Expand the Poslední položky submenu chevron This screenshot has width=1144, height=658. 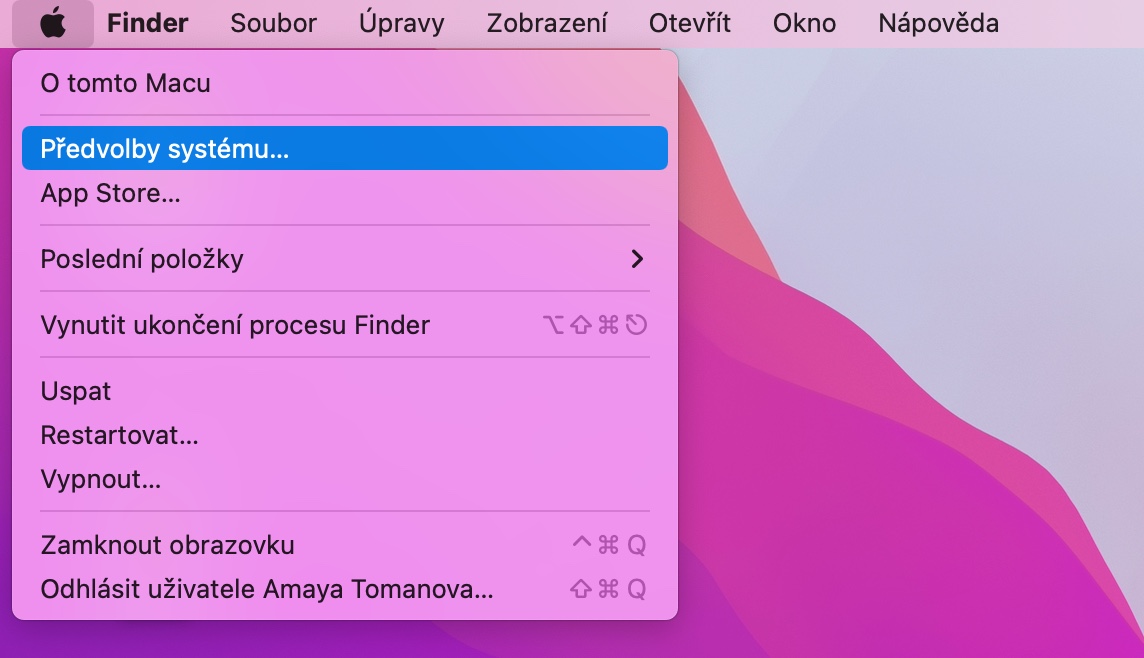pyautogui.click(x=637, y=259)
